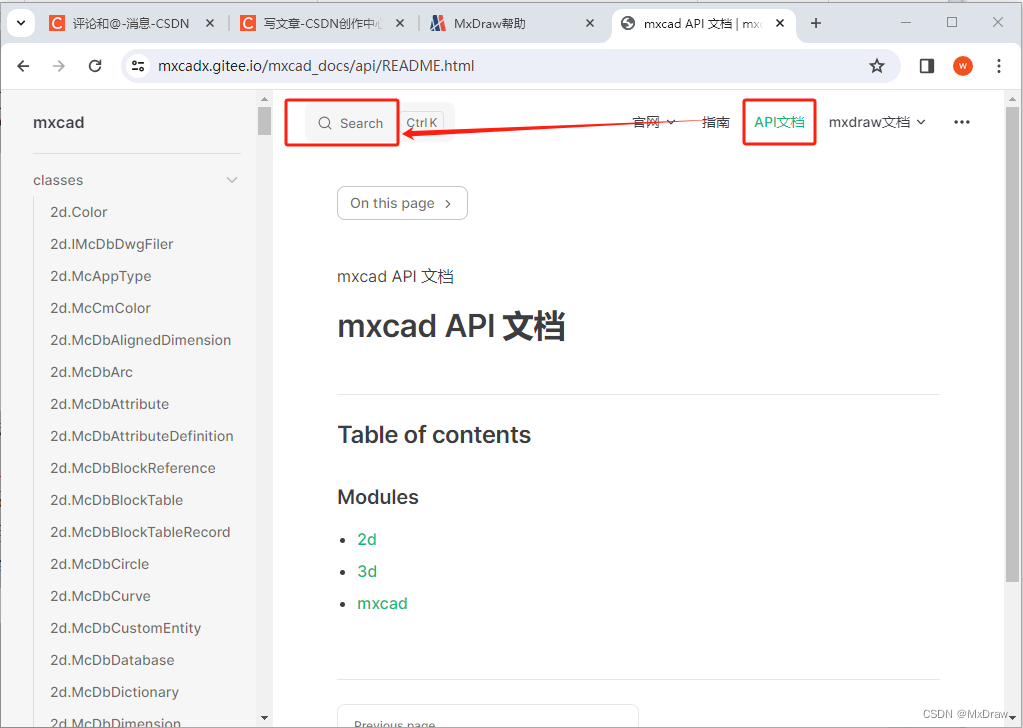Collapse the classes sidebar section
Viewport: 1023px width, 728px height.
pyautogui.click(x=232, y=180)
